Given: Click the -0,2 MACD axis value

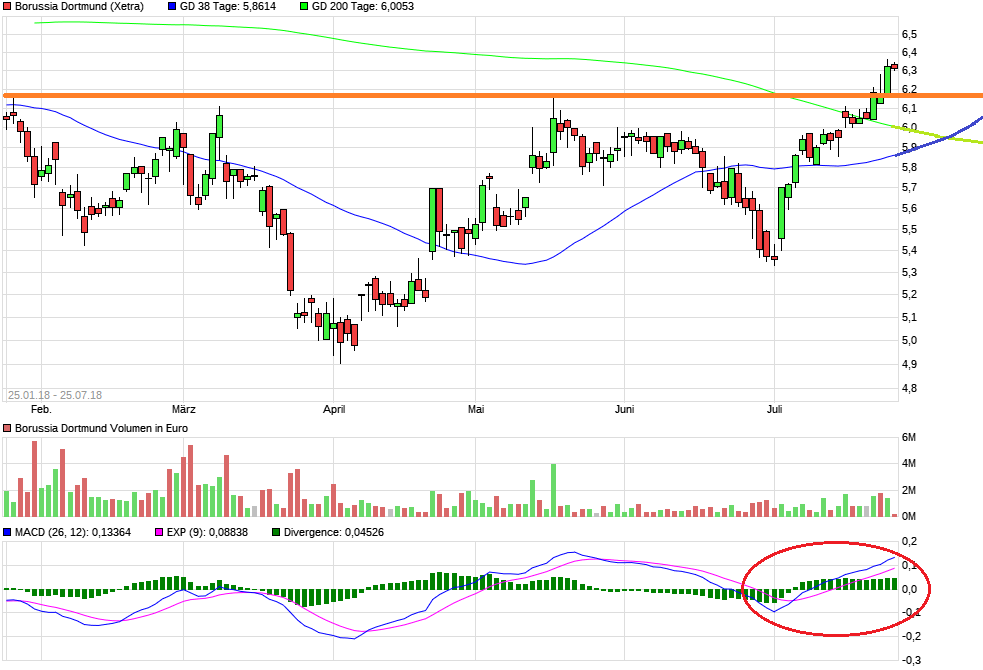Looking at the screenshot, I should [x=911, y=636].
